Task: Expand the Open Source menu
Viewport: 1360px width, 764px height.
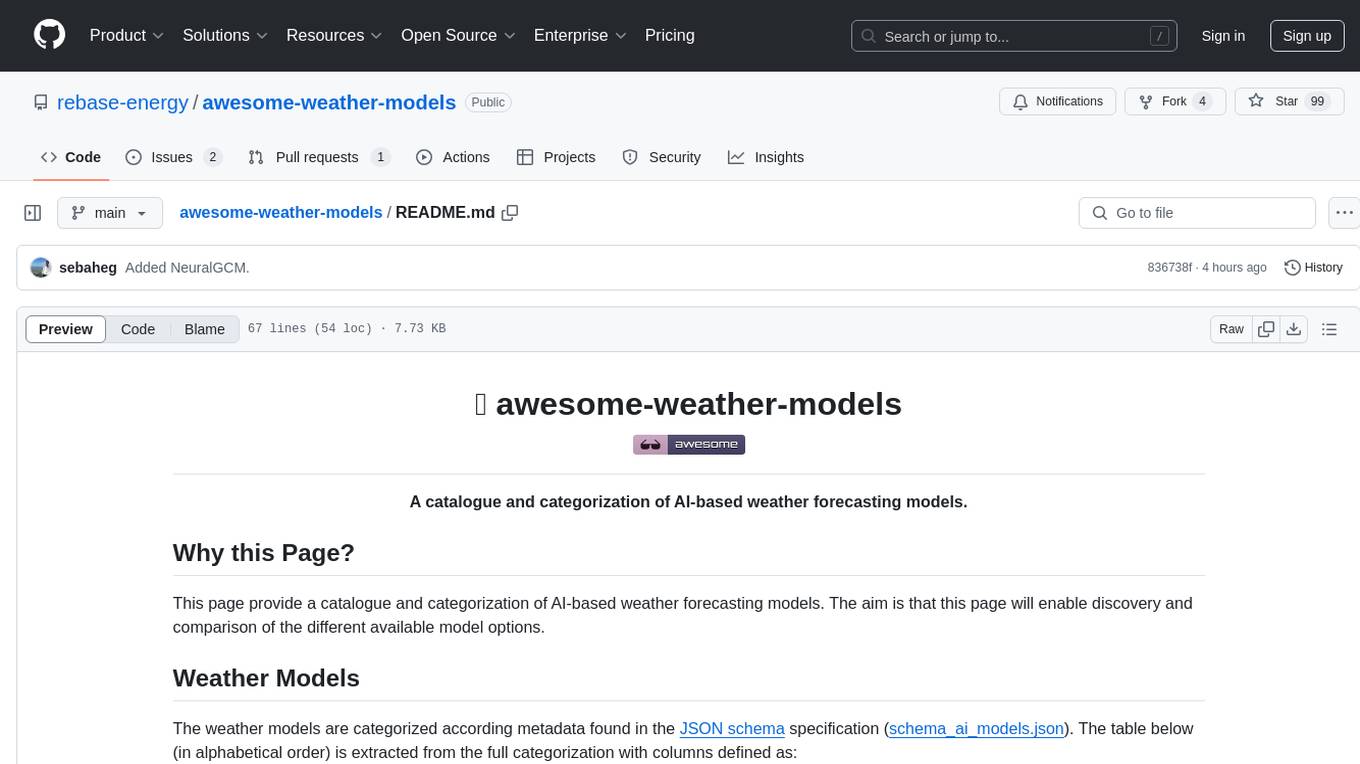Action: (458, 35)
